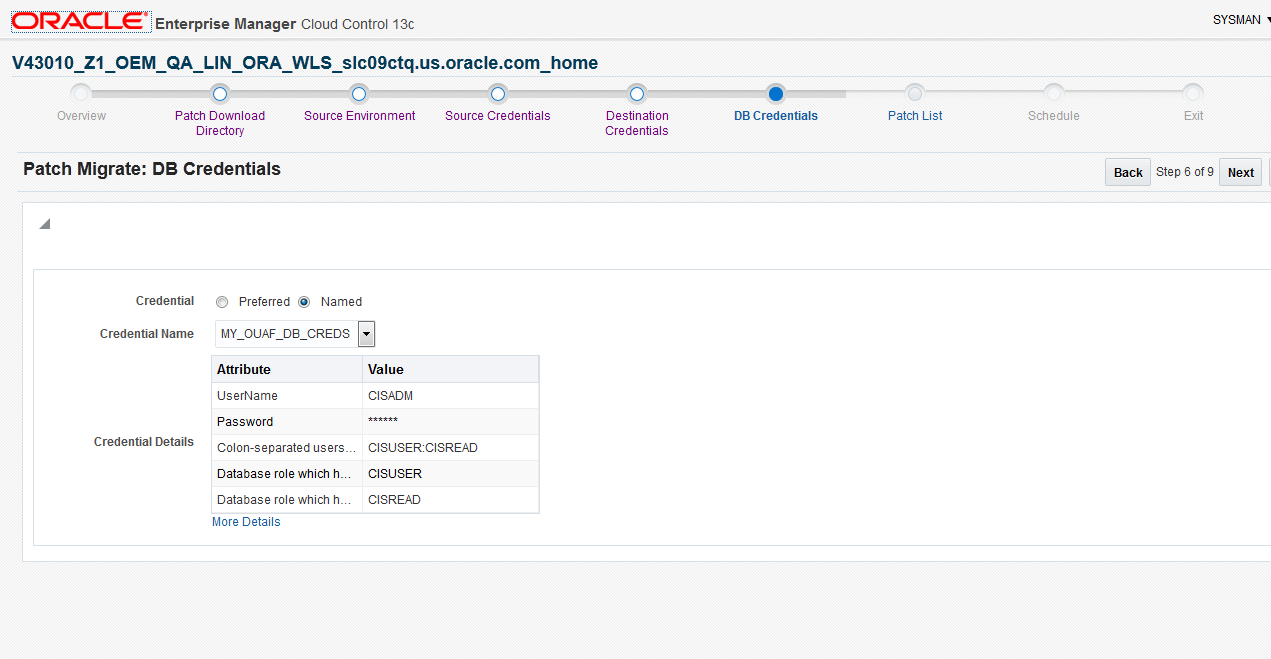
Task: Collapse the credentials section triangle
Action: pyautogui.click(x=44, y=224)
